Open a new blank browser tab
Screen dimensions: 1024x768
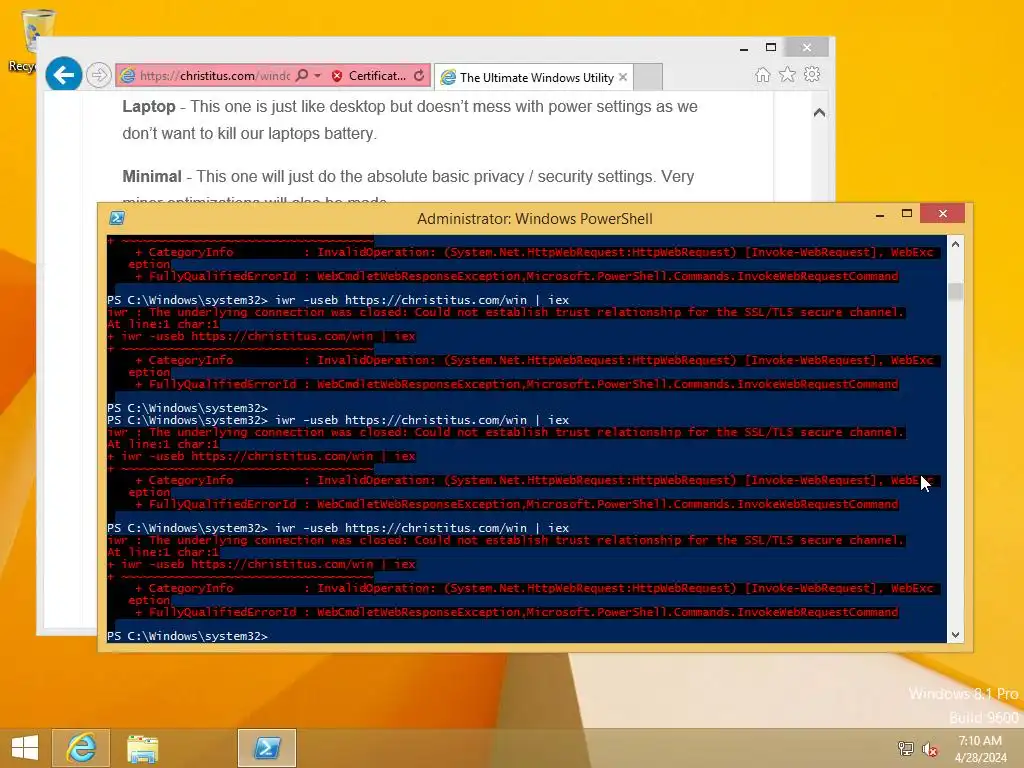[x=648, y=77]
